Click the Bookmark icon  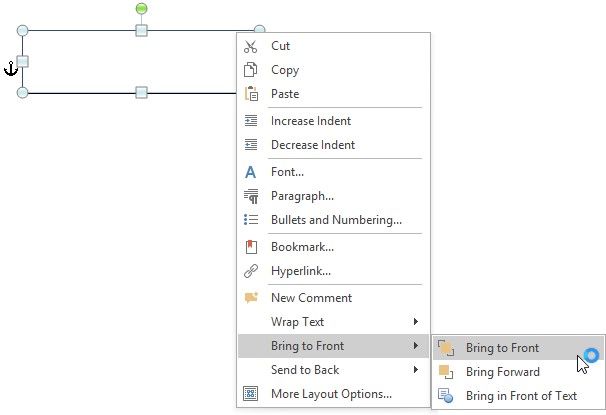(251, 247)
